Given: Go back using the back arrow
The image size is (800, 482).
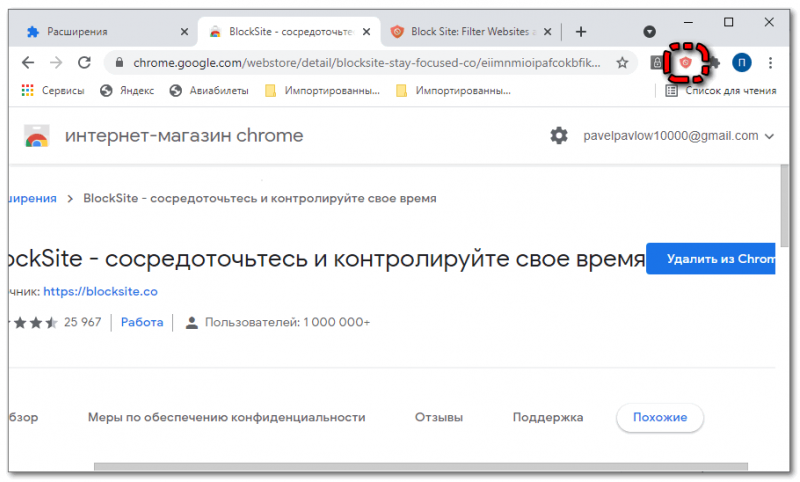Looking at the screenshot, I should click(28, 63).
